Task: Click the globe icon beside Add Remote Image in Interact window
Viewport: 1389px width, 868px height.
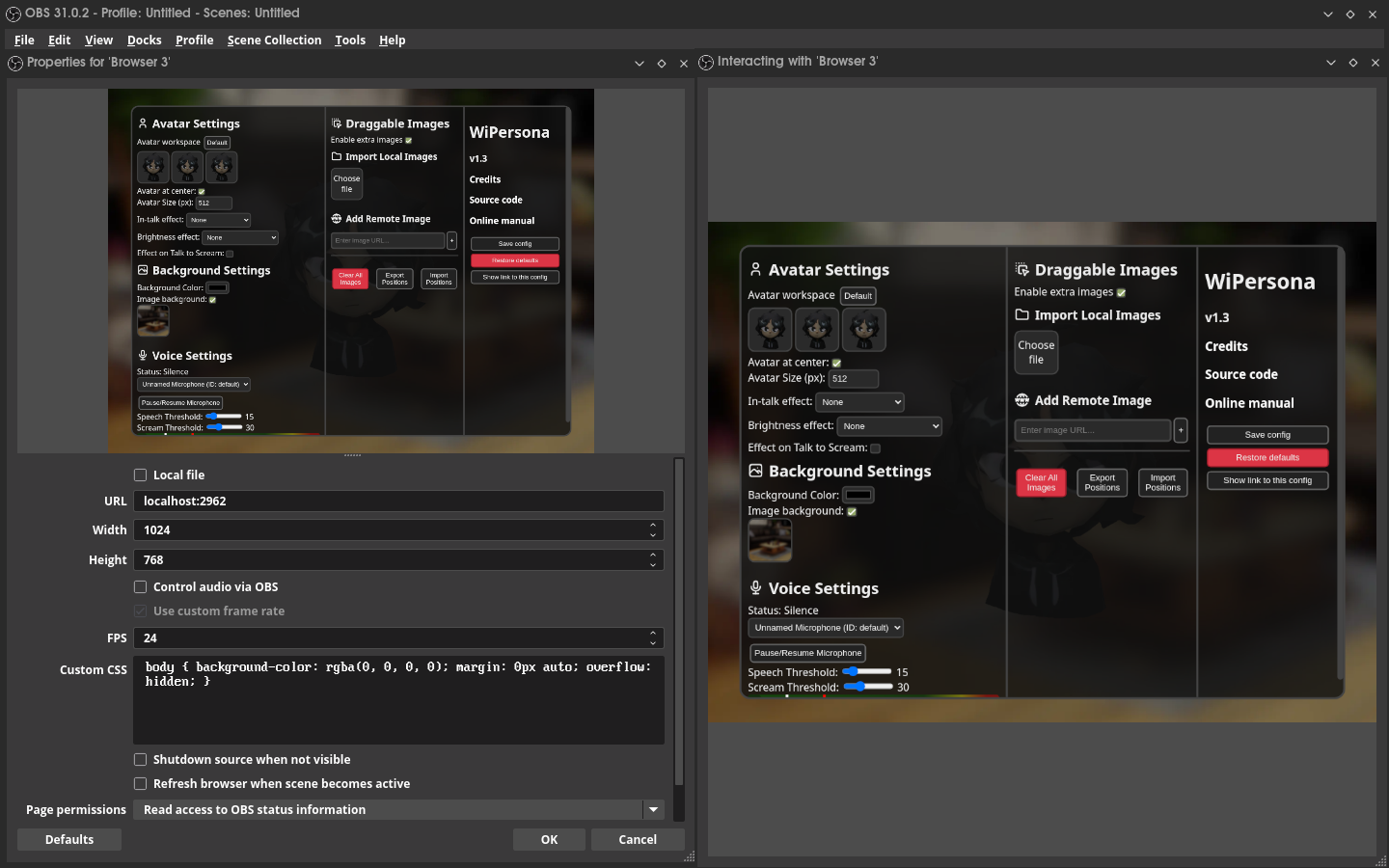Action: [x=1022, y=400]
